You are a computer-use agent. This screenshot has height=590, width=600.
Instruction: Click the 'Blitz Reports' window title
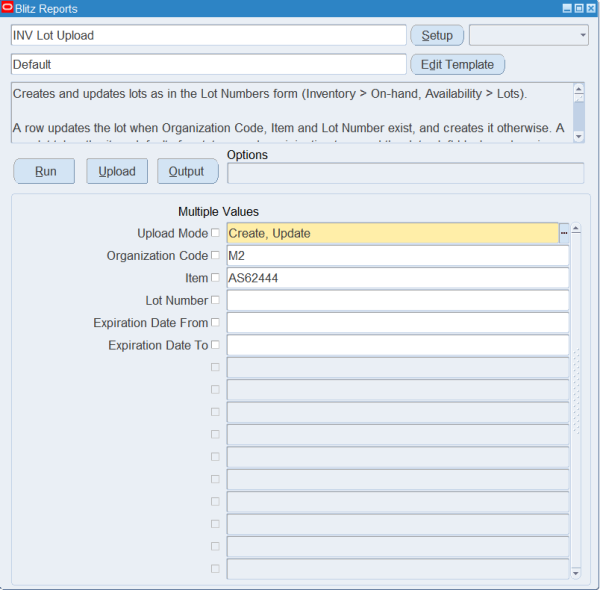click(x=46, y=9)
